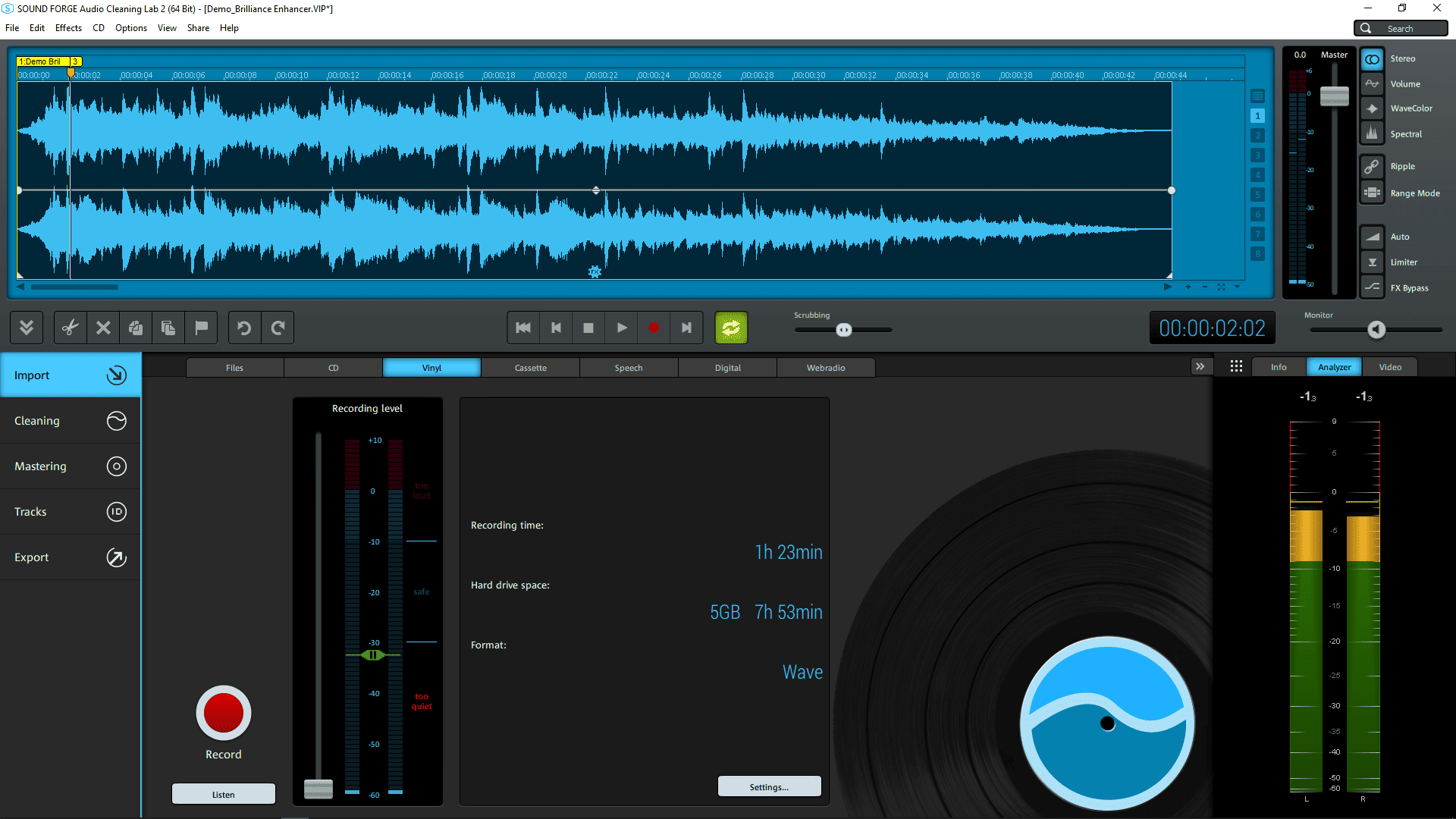Click the delete X tool icon

point(103,328)
